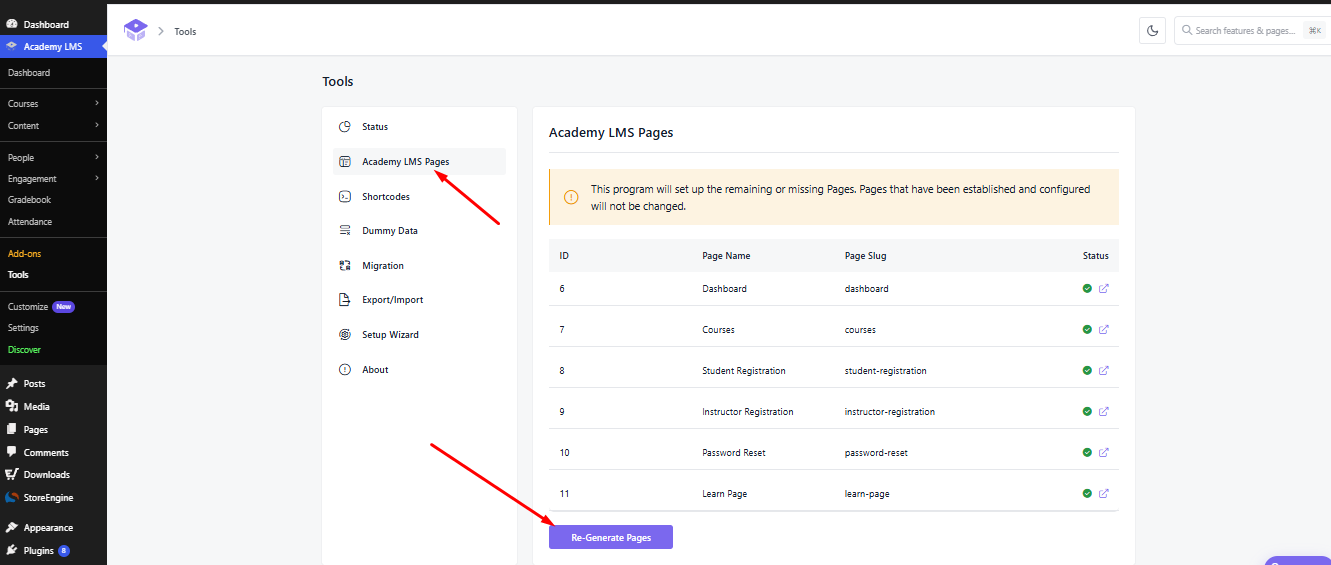
Task: Click the Setup Wizard icon
Action: point(345,335)
